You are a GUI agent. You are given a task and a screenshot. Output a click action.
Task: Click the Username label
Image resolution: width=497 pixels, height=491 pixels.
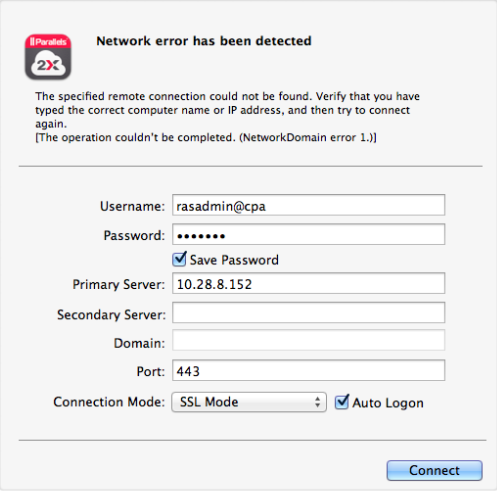pos(133,206)
